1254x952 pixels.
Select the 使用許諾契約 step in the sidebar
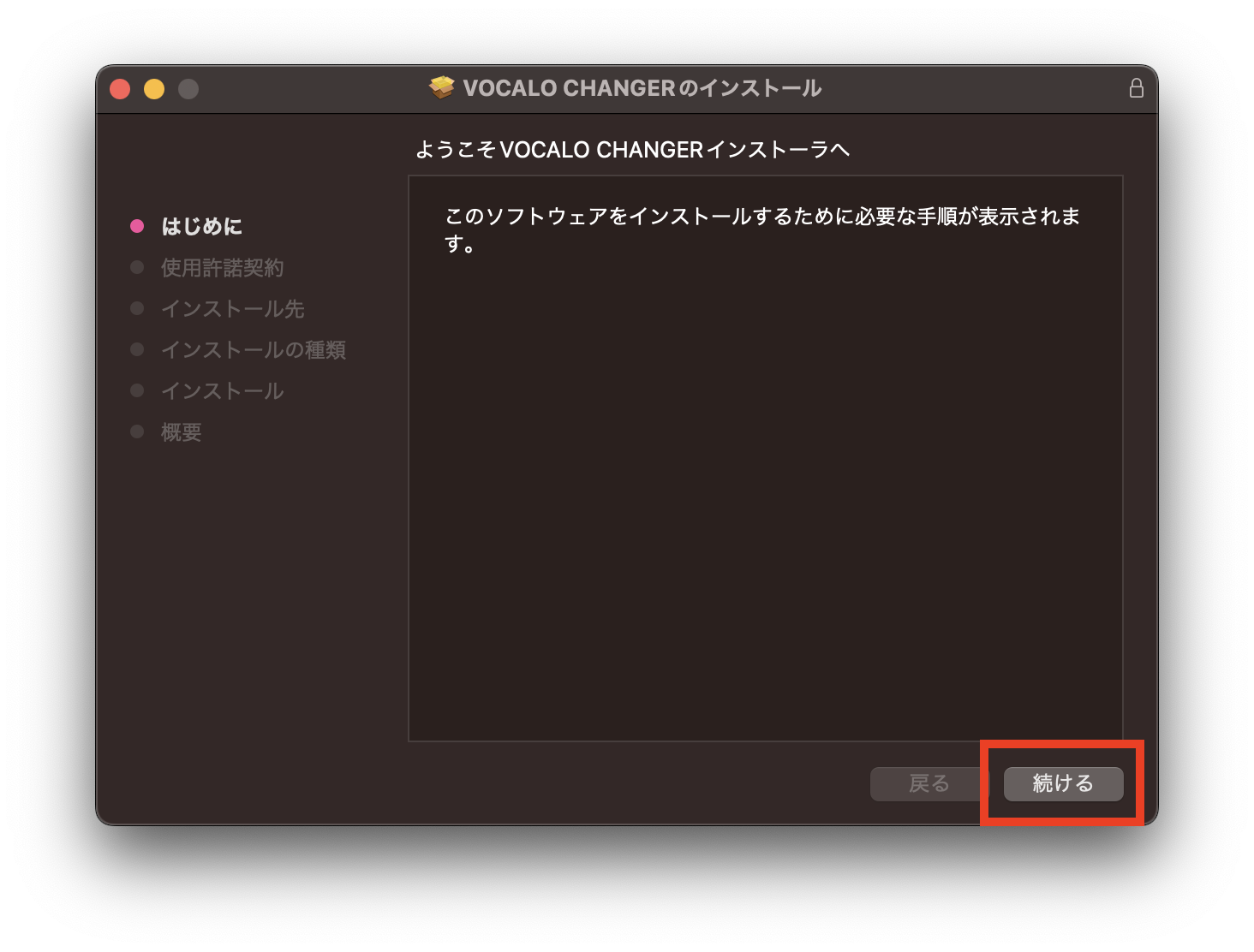(x=224, y=266)
